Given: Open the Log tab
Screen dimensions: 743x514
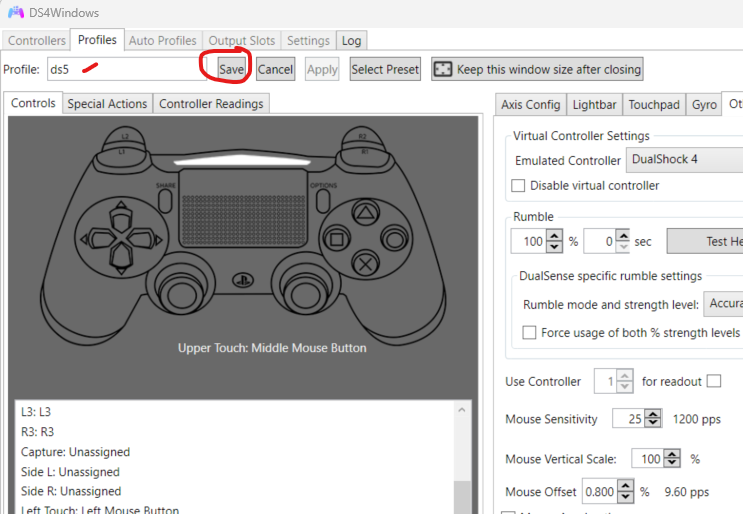Looking at the screenshot, I should [x=351, y=41].
